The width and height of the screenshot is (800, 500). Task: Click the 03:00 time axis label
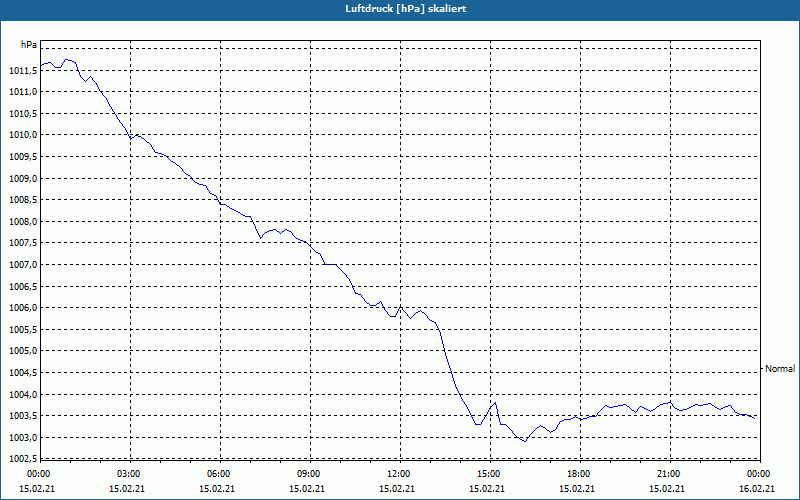coord(128,474)
